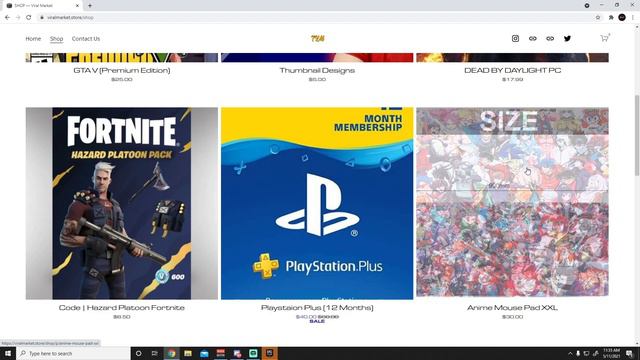Open the Chrome profile avatar
This screenshot has width=640, height=360.
pyautogui.click(x=622, y=17)
